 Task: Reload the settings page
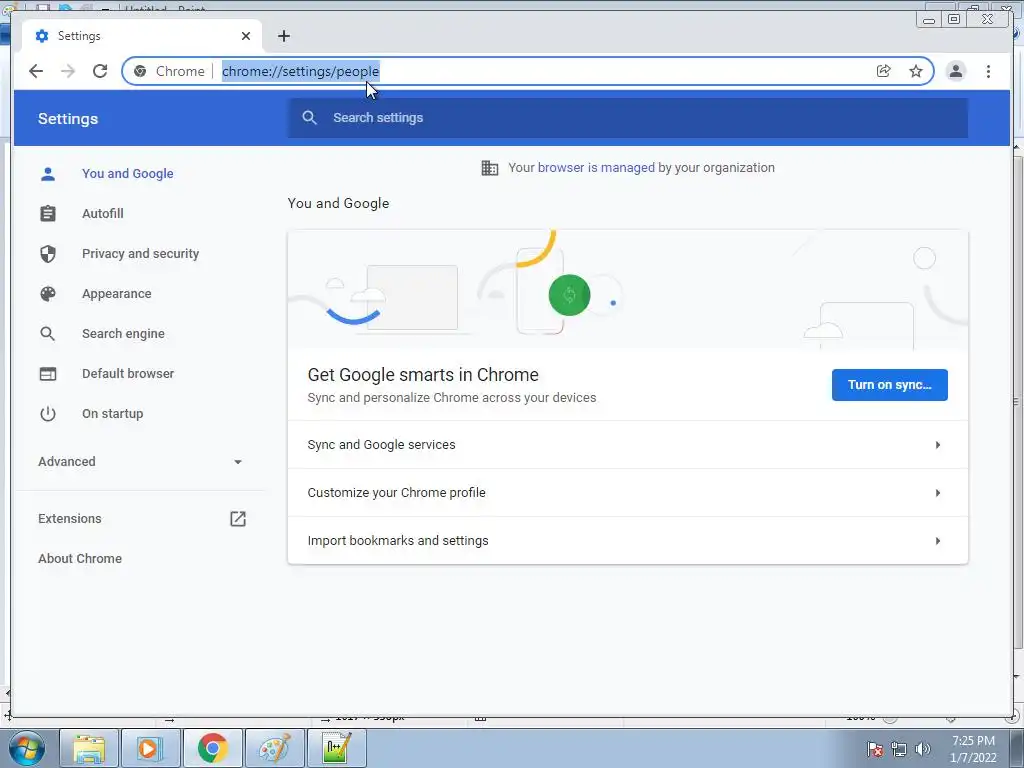[x=100, y=71]
